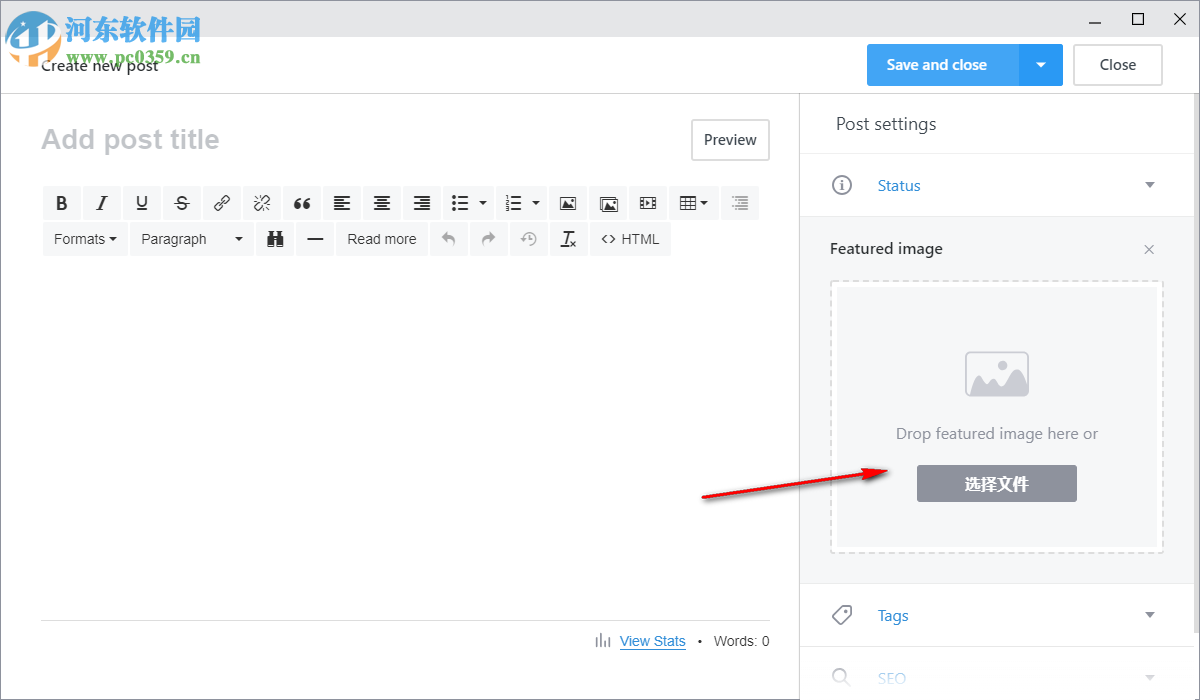Open the Formats dropdown
1200x700 pixels.
[85, 239]
